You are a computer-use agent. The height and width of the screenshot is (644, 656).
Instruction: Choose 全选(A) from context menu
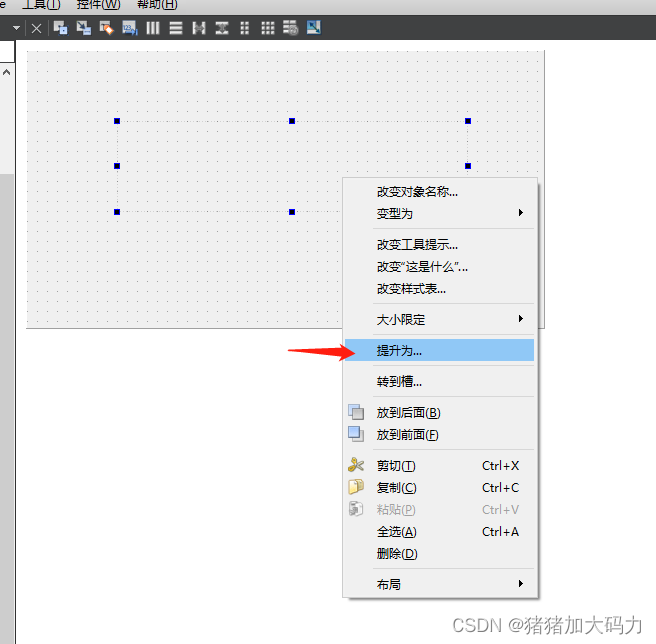click(439, 531)
